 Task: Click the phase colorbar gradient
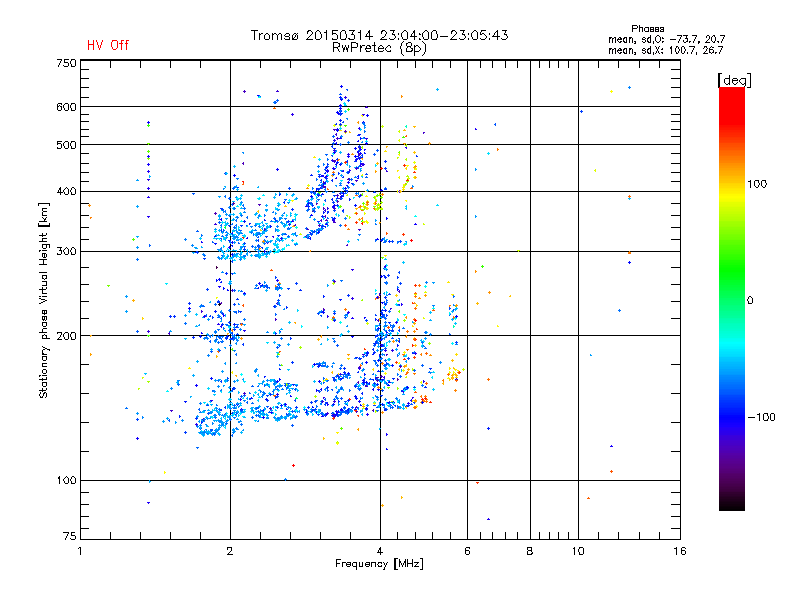pos(732,298)
